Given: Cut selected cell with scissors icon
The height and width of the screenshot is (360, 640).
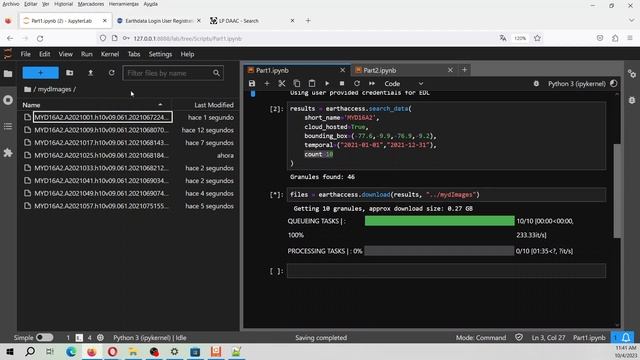Looking at the screenshot, I should [282, 83].
